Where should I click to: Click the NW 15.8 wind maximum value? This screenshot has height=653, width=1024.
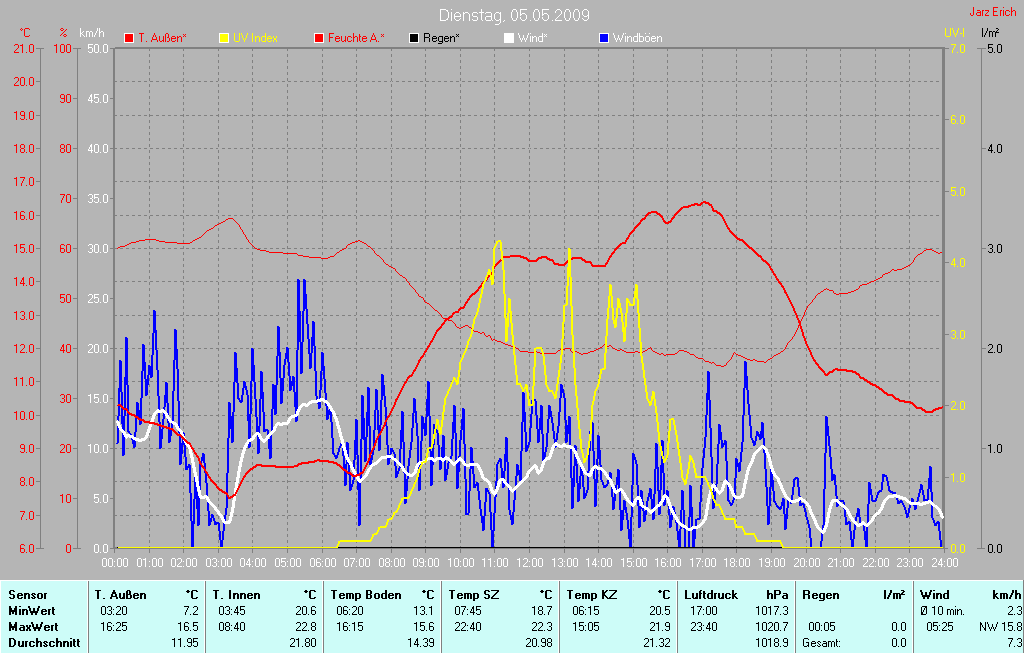click(1000, 627)
